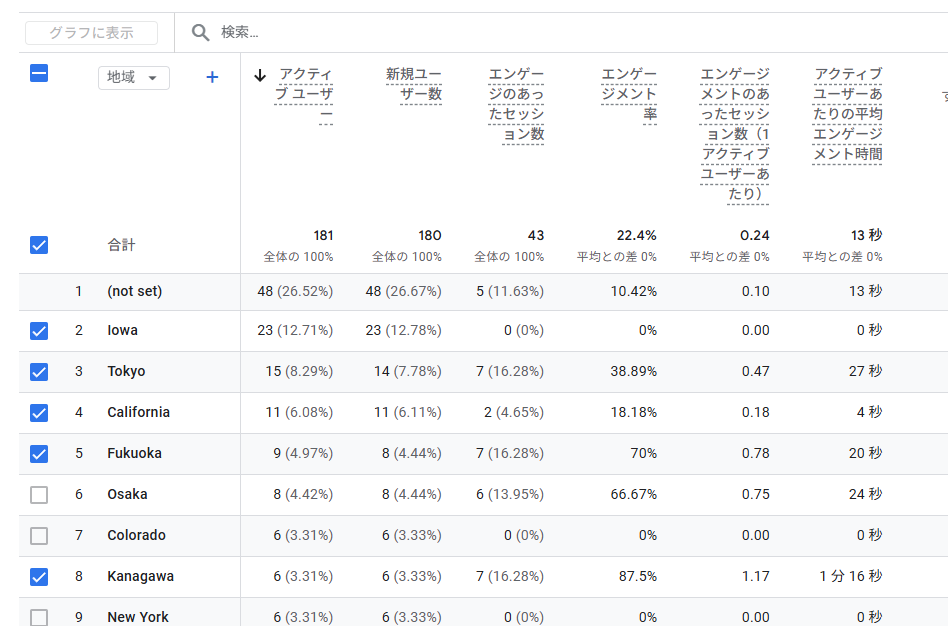Enable the New York row checkbox
The width and height of the screenshot is (948, 626).
pos(38,617)
